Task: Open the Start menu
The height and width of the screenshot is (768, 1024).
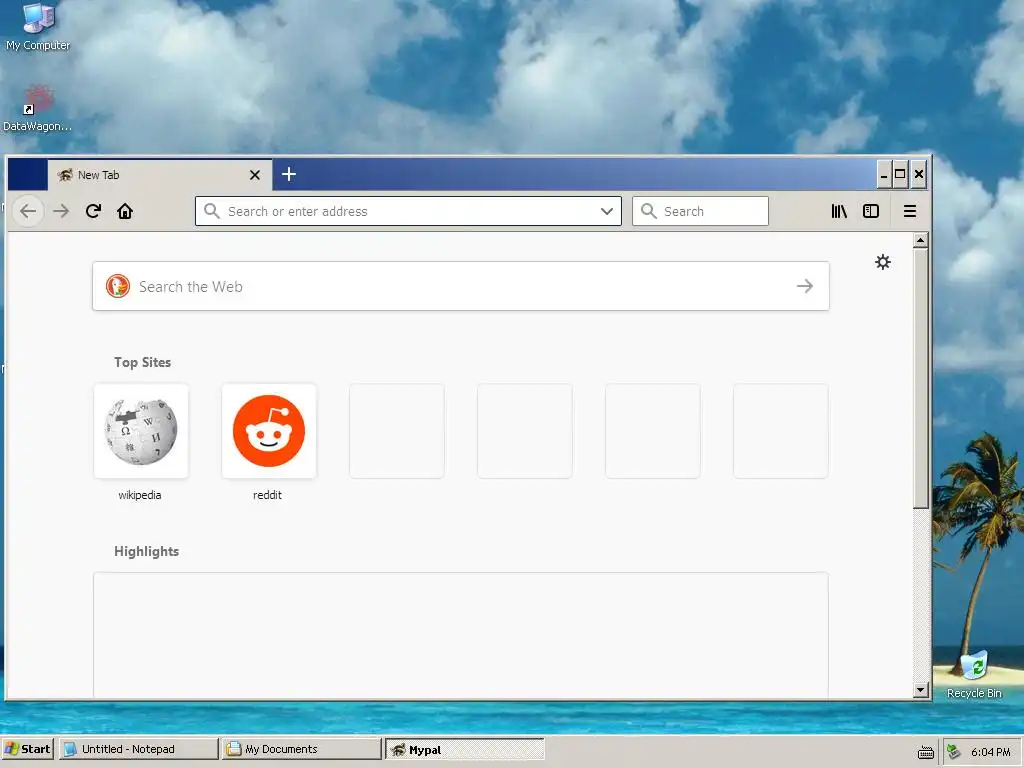Action: point(27,749)
